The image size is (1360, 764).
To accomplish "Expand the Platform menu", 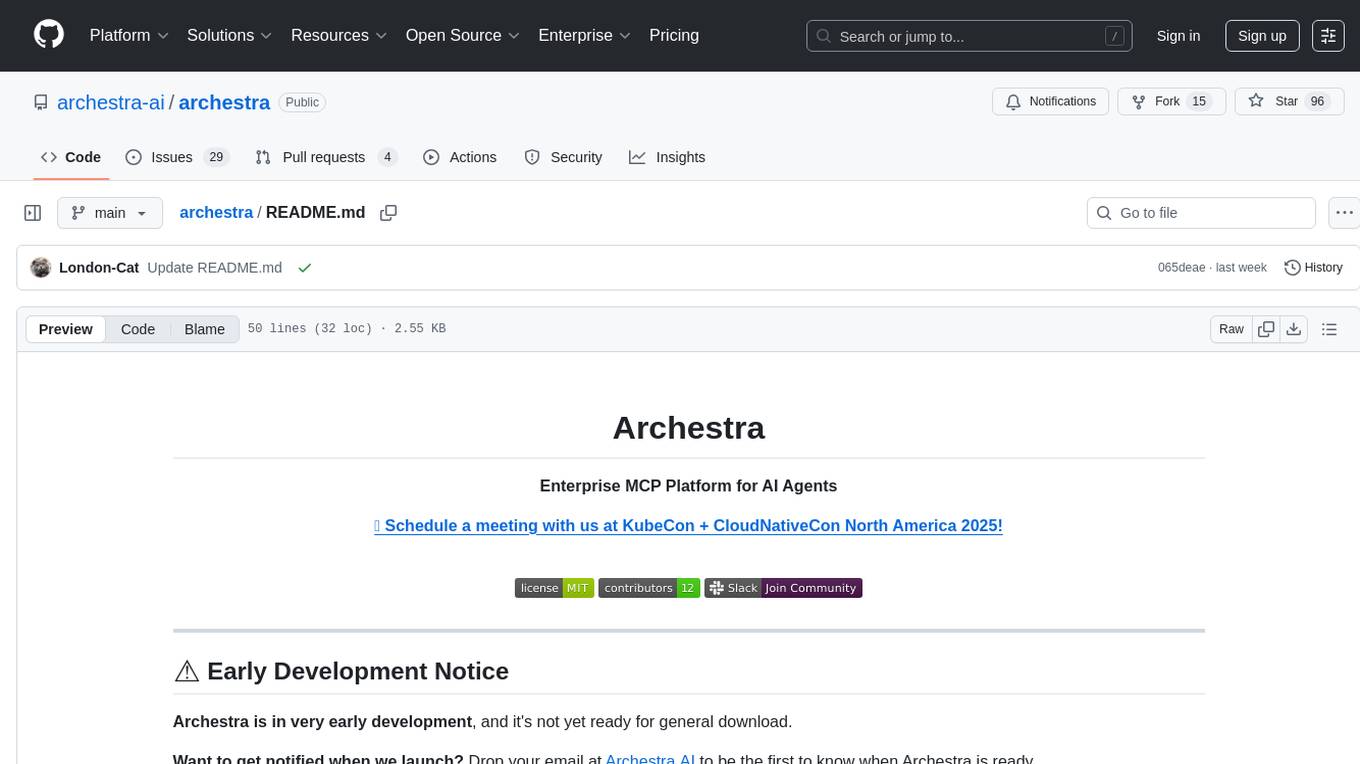I will [129, 35].
